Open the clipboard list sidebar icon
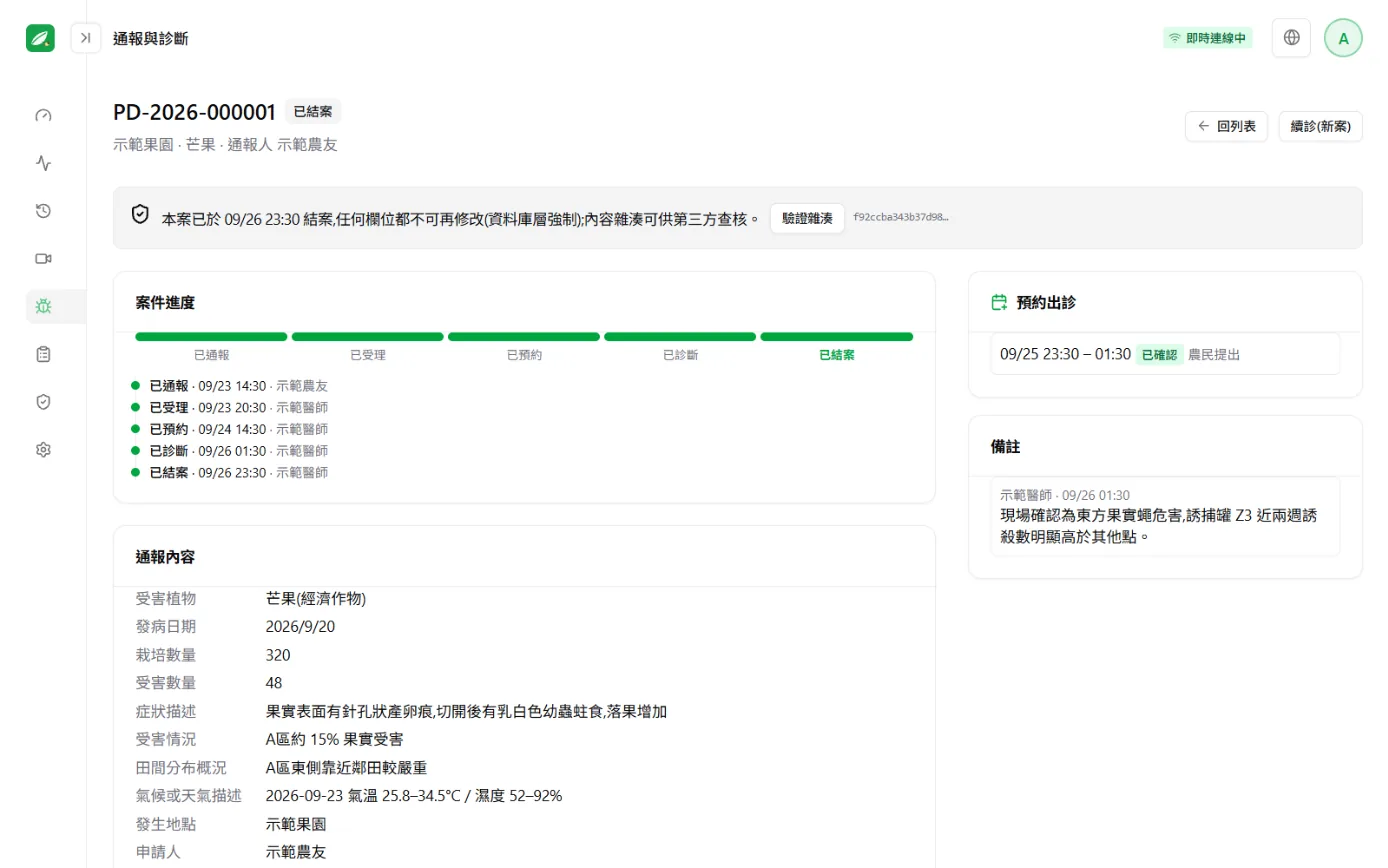 tap(43, 354)
